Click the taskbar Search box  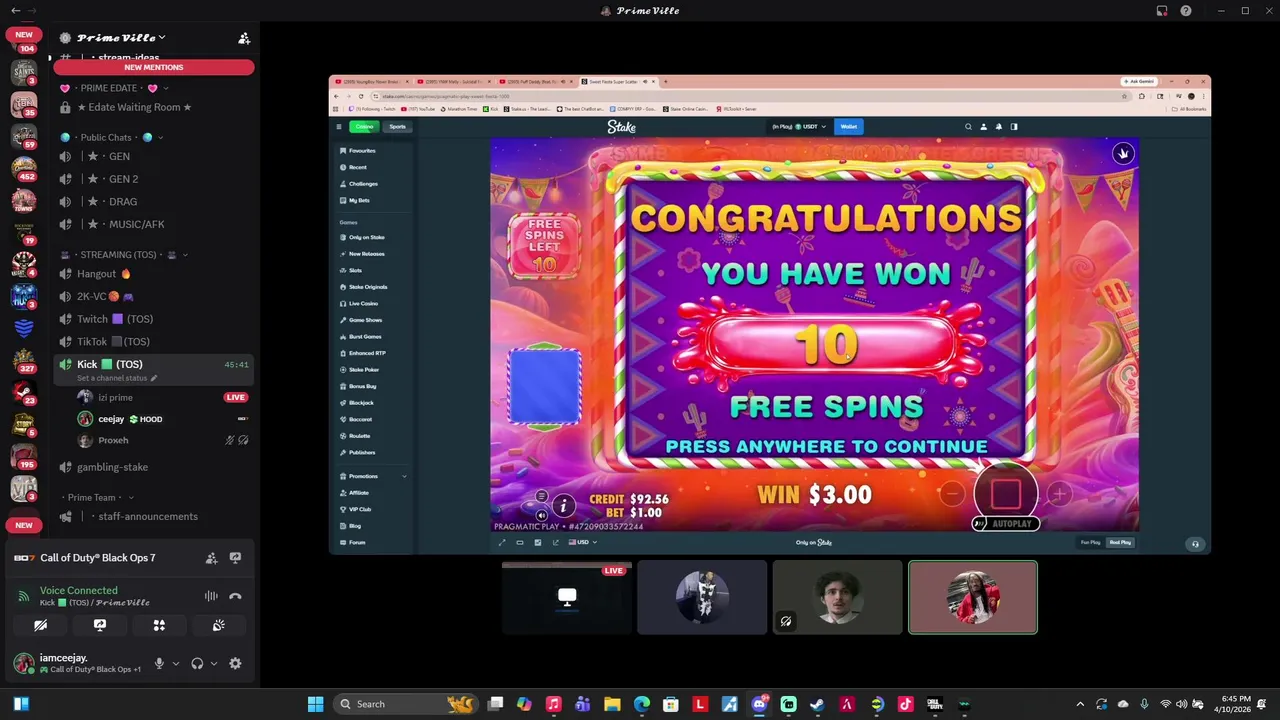pyautogui.click(x=405, y=704)
